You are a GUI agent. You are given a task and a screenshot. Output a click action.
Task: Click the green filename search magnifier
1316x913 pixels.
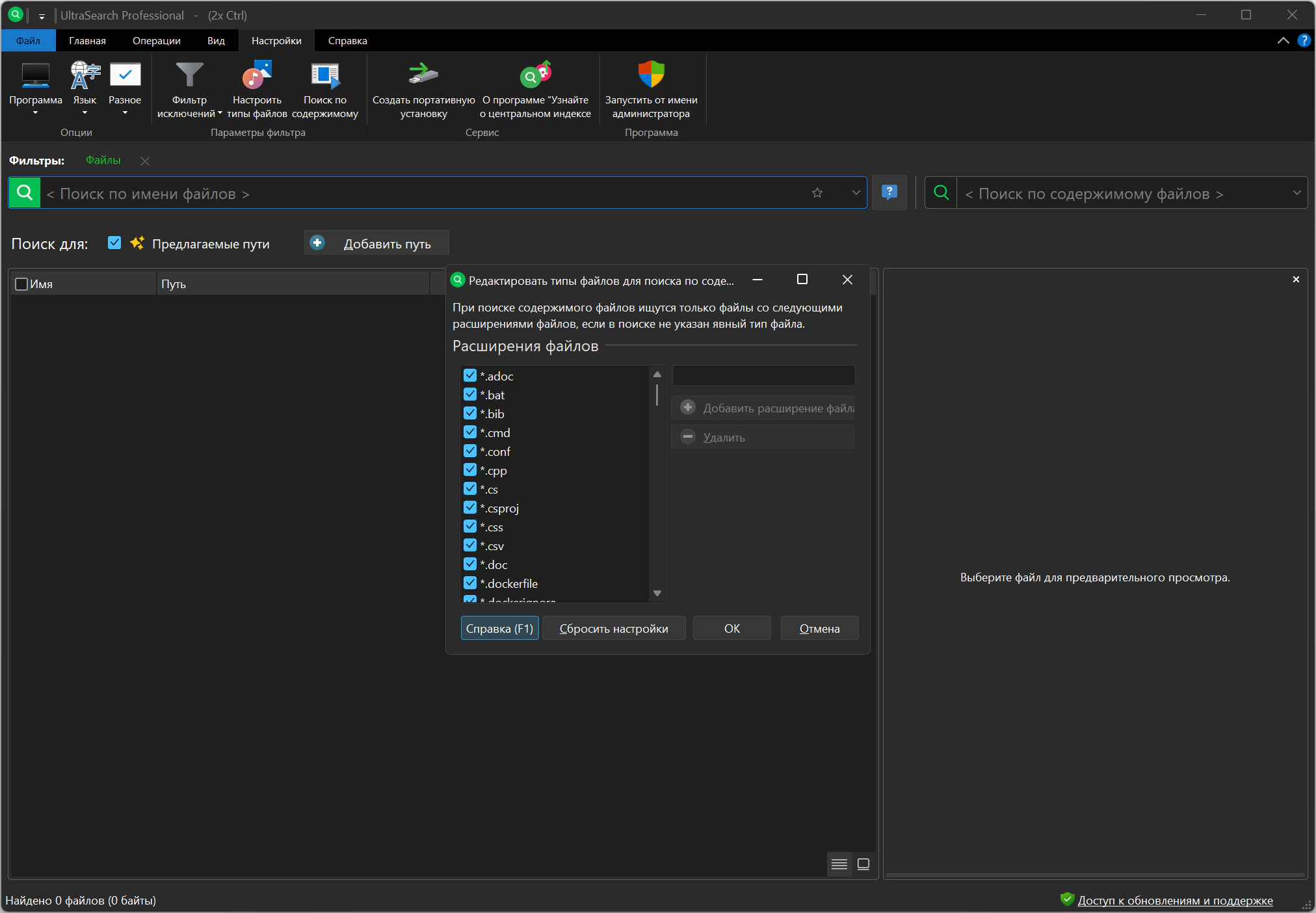(25, 193)
